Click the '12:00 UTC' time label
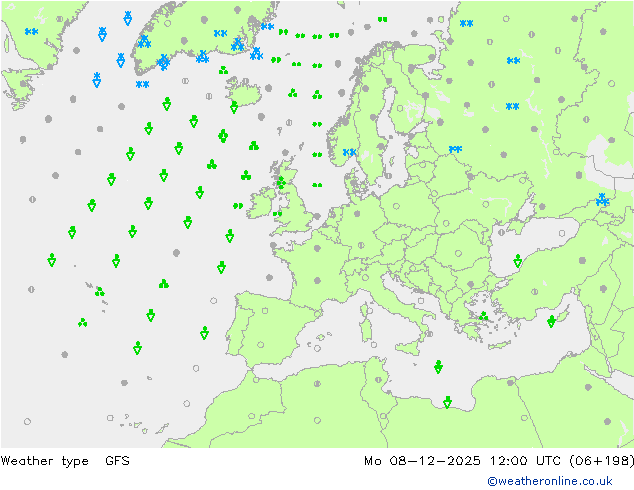634x490 pixels. [525, 461]
